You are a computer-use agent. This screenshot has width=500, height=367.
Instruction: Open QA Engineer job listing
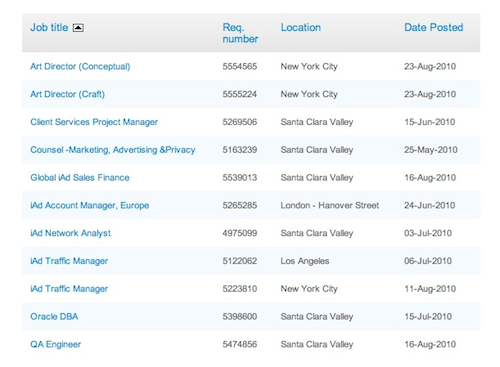pos(55,344)
